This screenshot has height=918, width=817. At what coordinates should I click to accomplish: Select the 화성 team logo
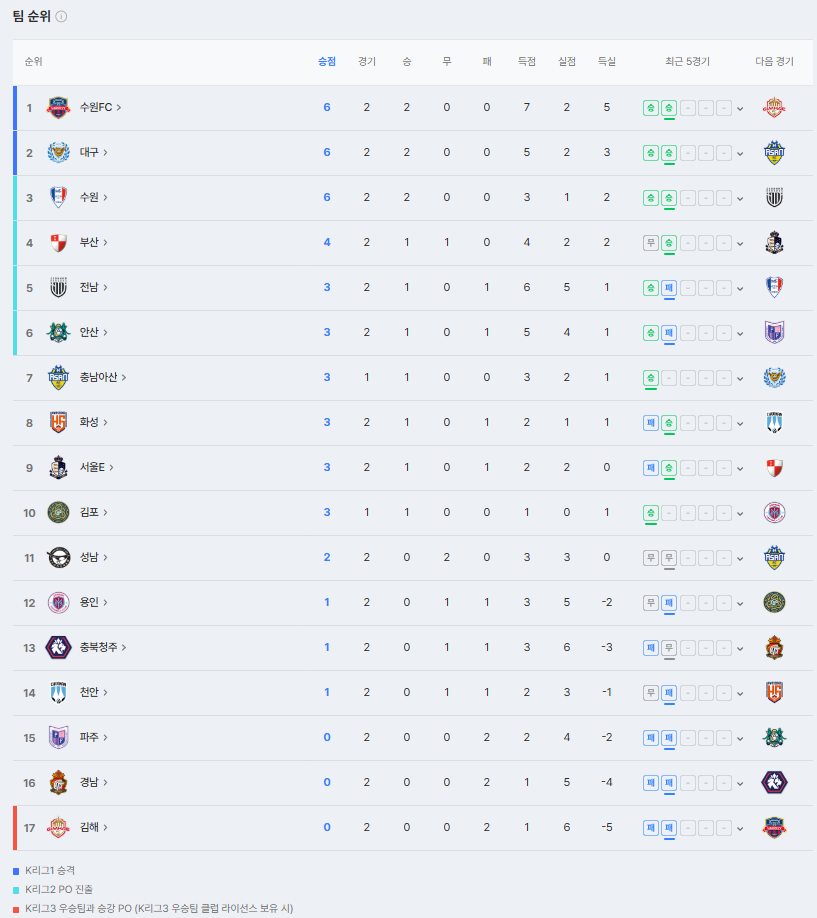58,422
